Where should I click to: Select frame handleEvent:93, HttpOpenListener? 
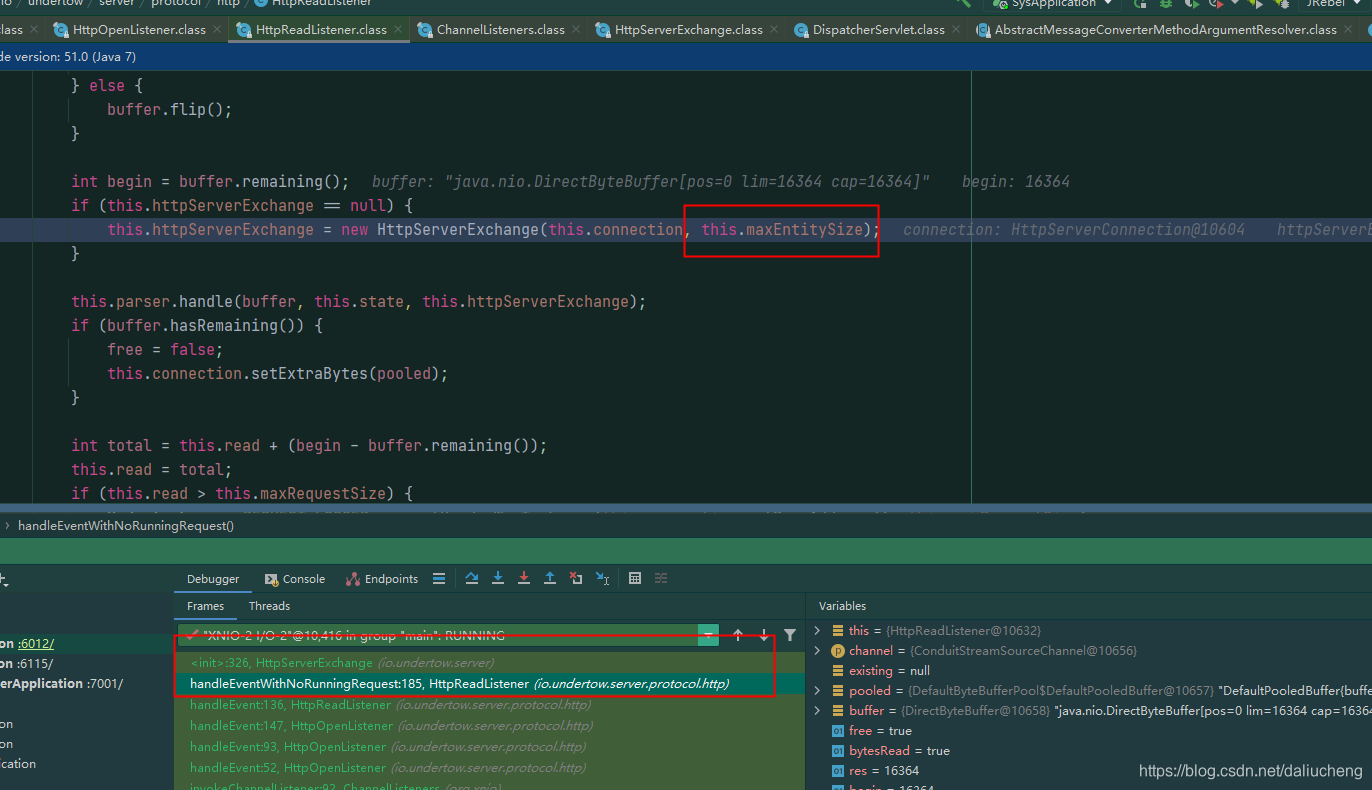tap(388, 747)
